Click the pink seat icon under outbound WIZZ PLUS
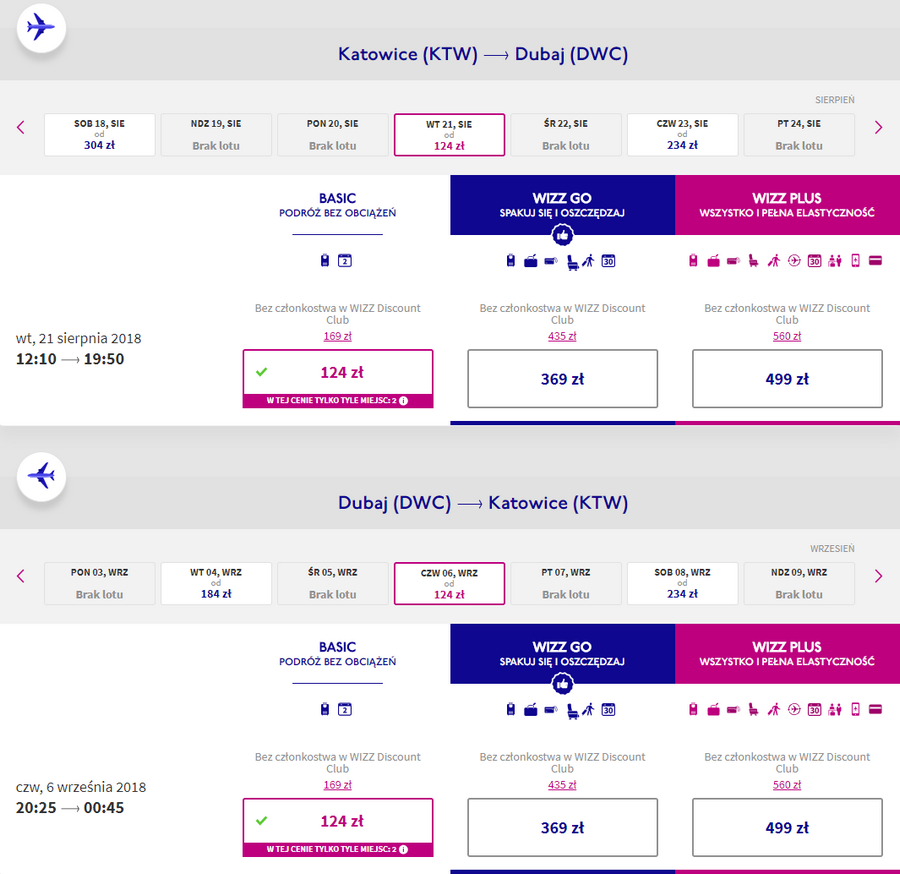900x874 pixels. pos(753,261)
